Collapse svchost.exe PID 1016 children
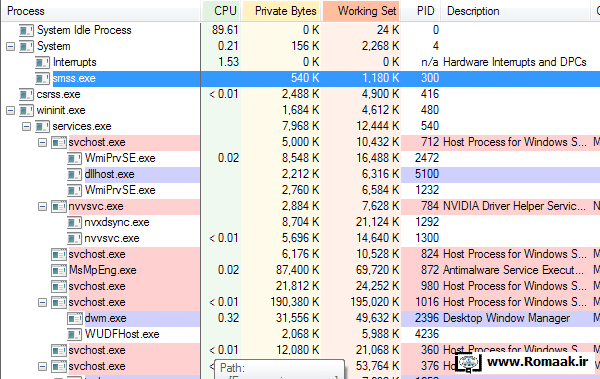The height and width of the screenshot is (379, 600). click(42, 303)
